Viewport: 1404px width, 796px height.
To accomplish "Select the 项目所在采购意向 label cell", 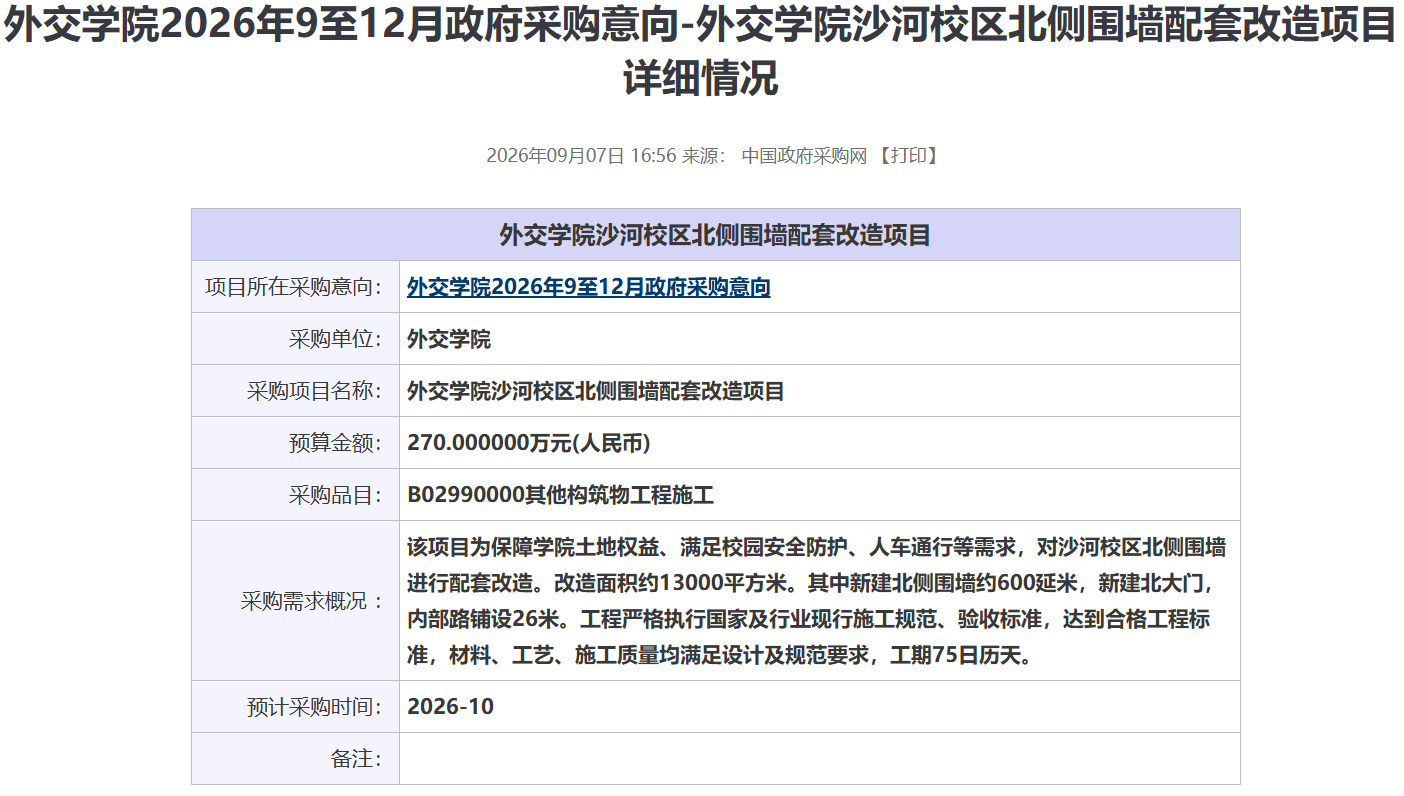I will 295,287.
